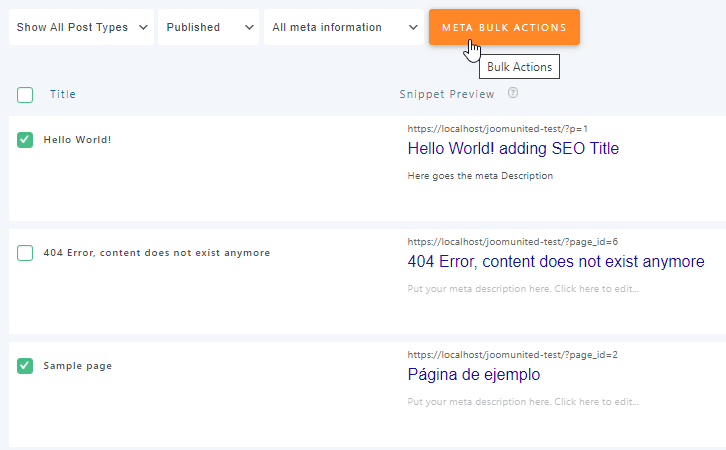This screenshot has height=450, width=726.
Task: Click the help icon beside Snippet Preview
Action: (513, 94)
